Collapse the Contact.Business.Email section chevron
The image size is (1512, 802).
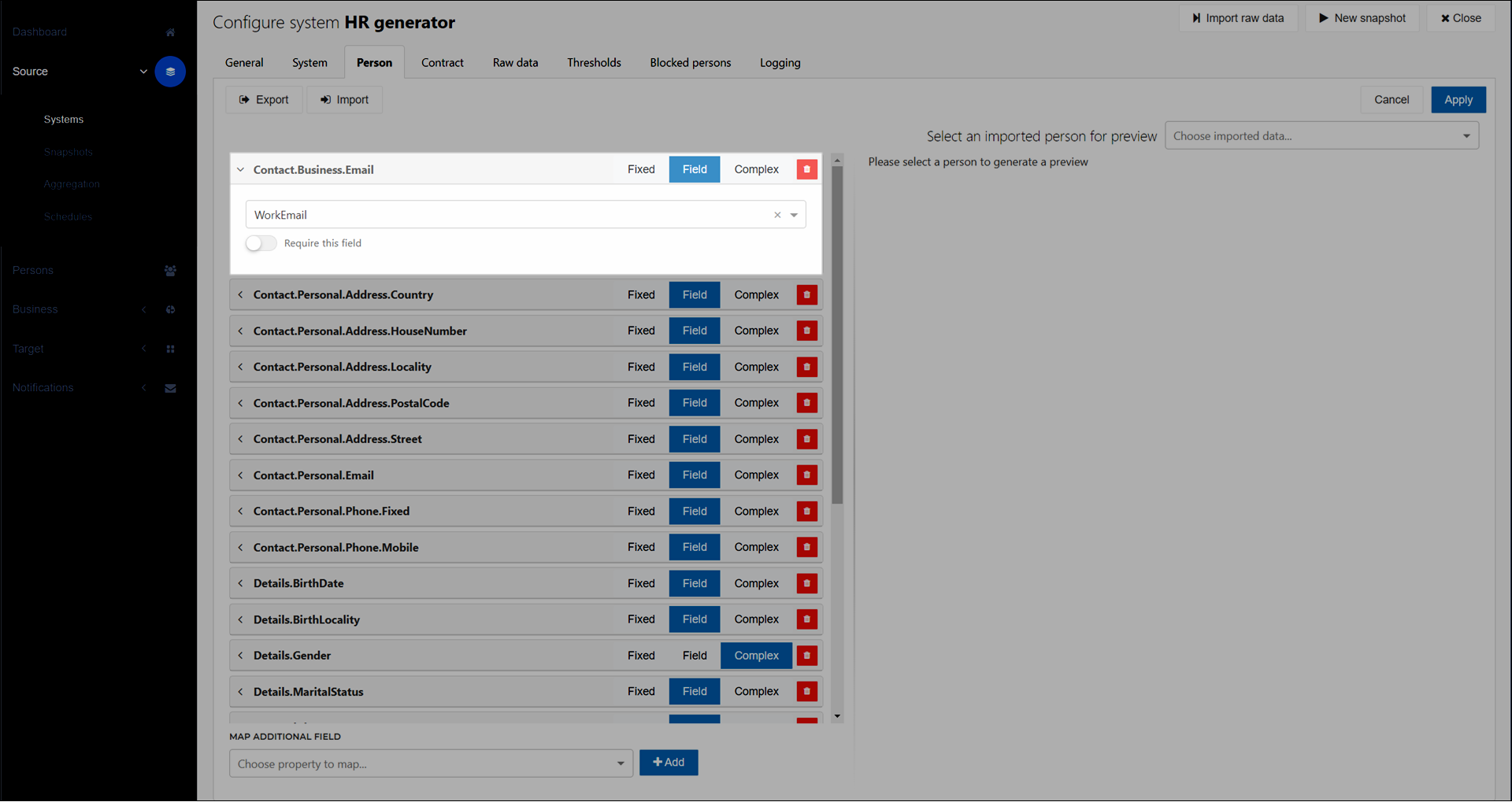[x=241, y=169]
